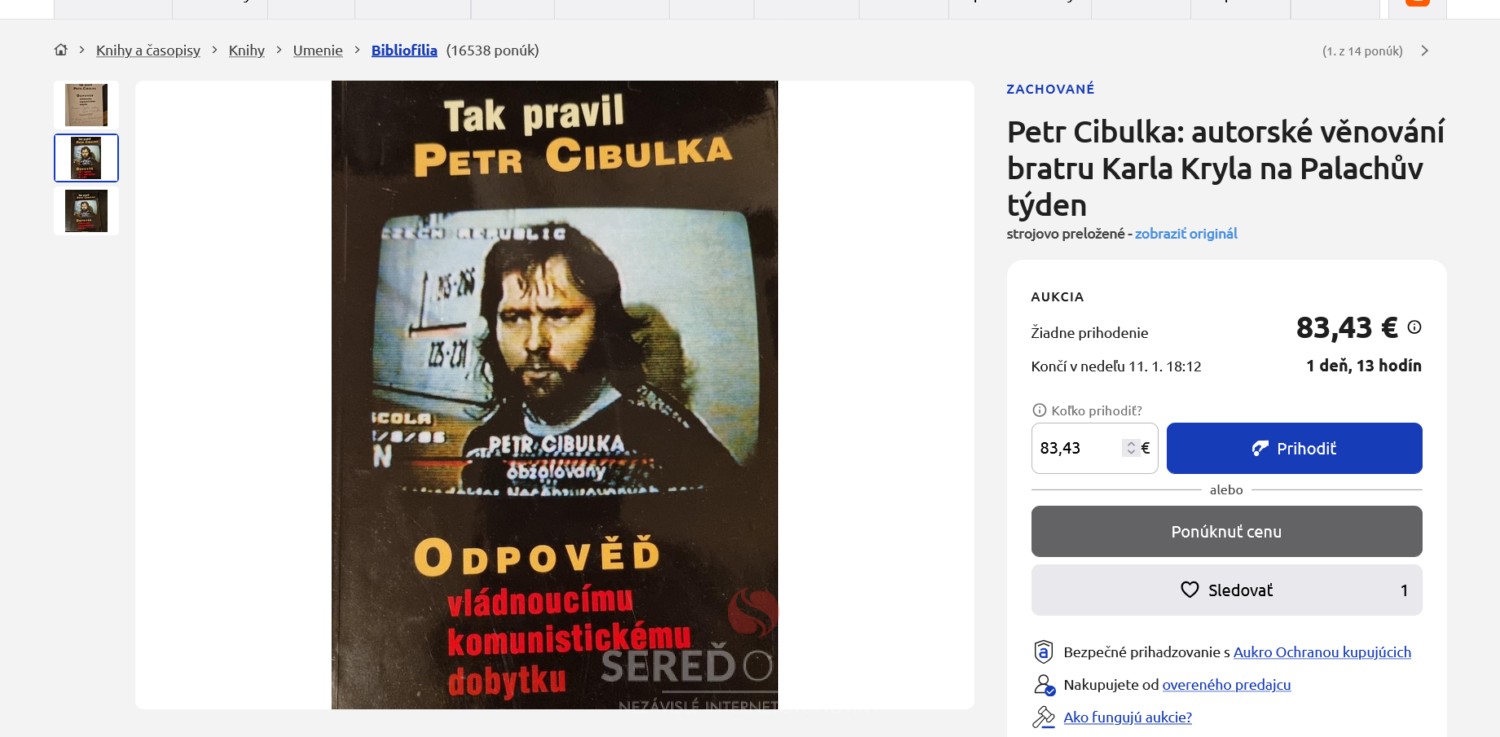The width and height of the screenshot is (1500, 737).
Task: Click the info icon beside 'Koľko prihodiť?'
Action: click(1039, 410)
